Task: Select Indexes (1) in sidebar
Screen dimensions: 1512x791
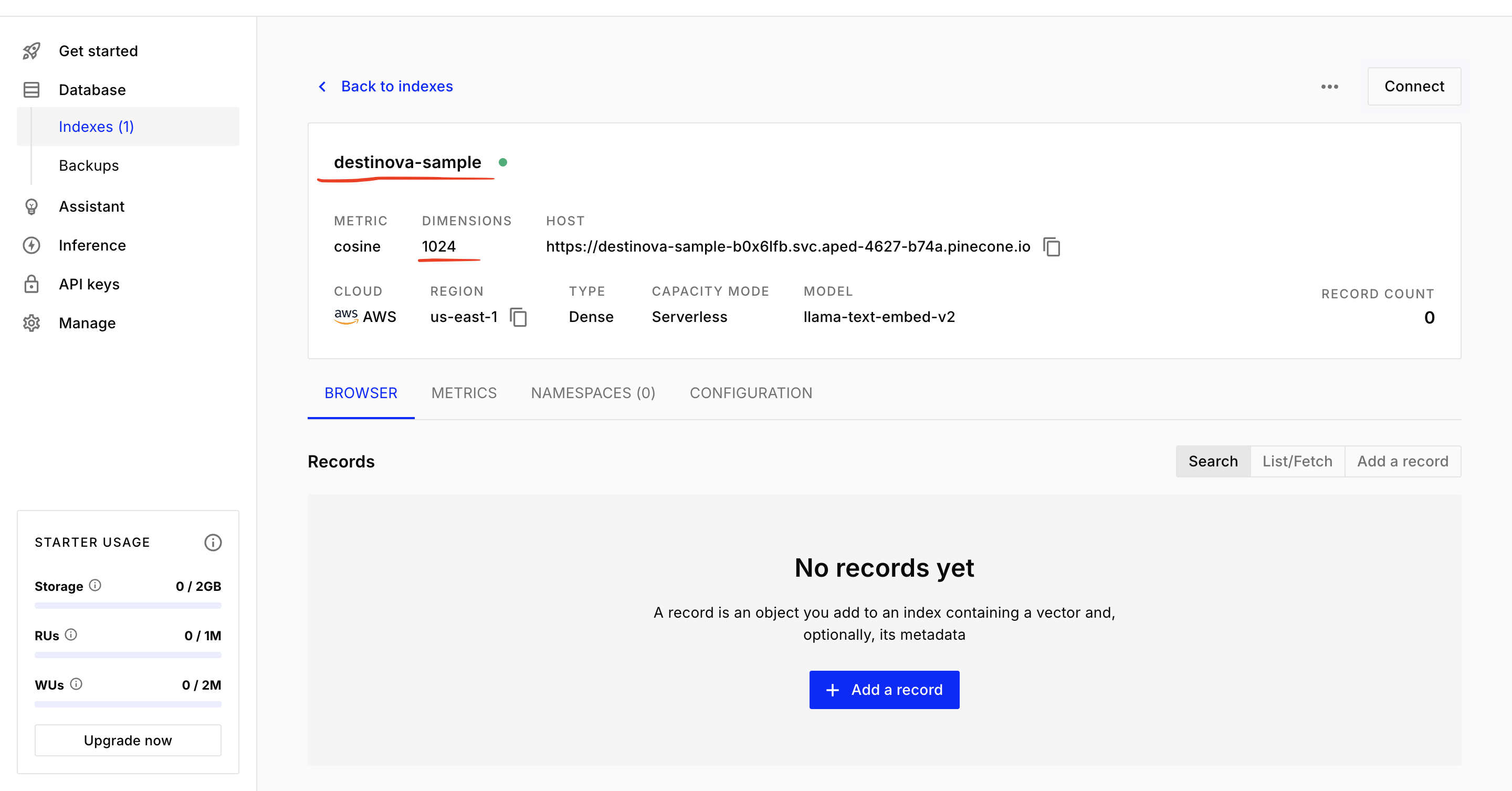Action: (x=128, y=127)
